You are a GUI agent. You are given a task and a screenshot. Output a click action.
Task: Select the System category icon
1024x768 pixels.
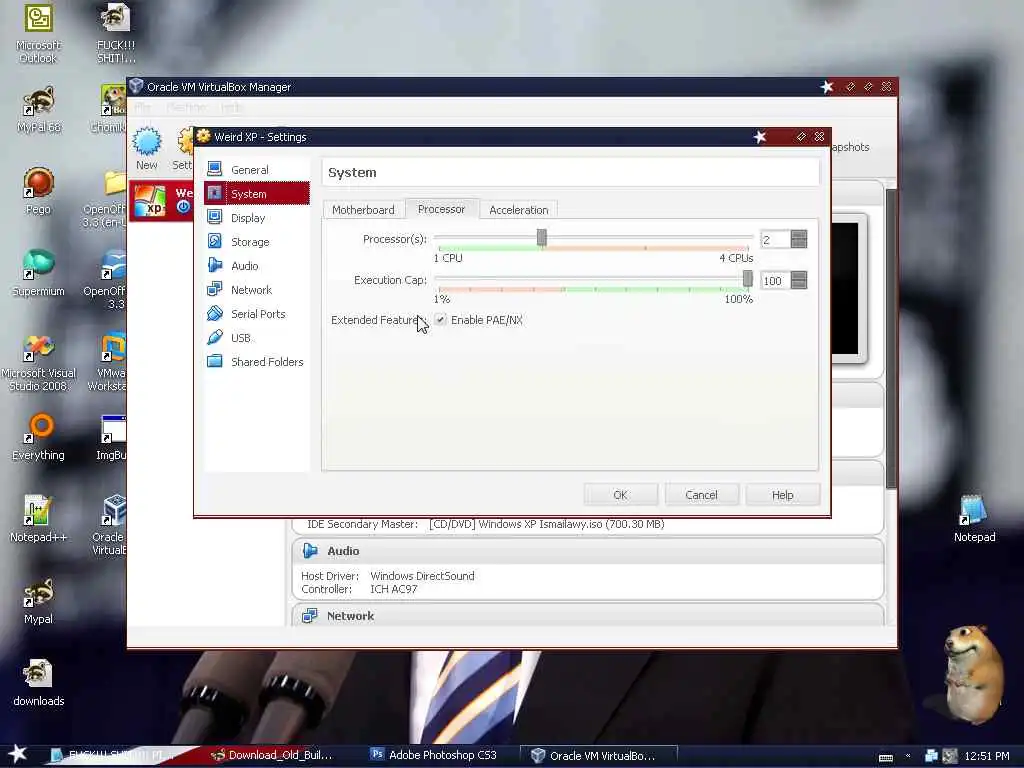(214, 193)
